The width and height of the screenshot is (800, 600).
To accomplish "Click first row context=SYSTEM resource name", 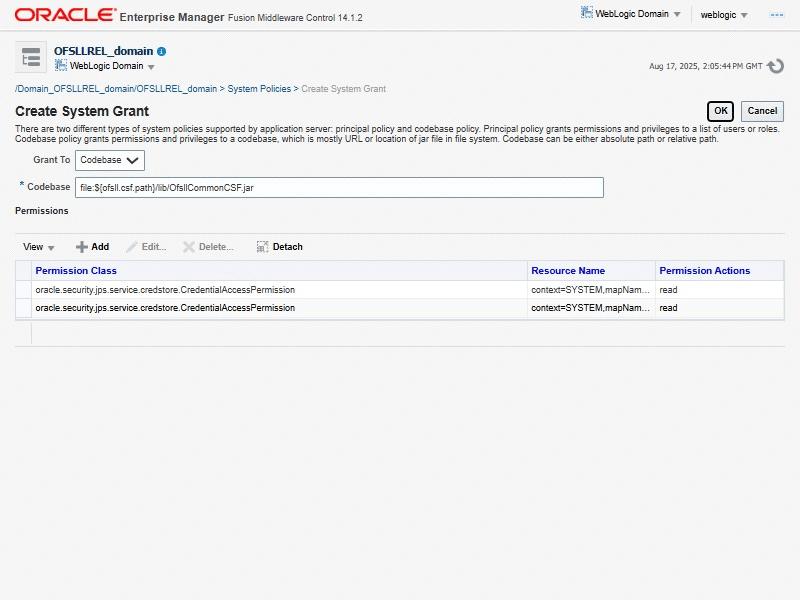I will point(590,290).
